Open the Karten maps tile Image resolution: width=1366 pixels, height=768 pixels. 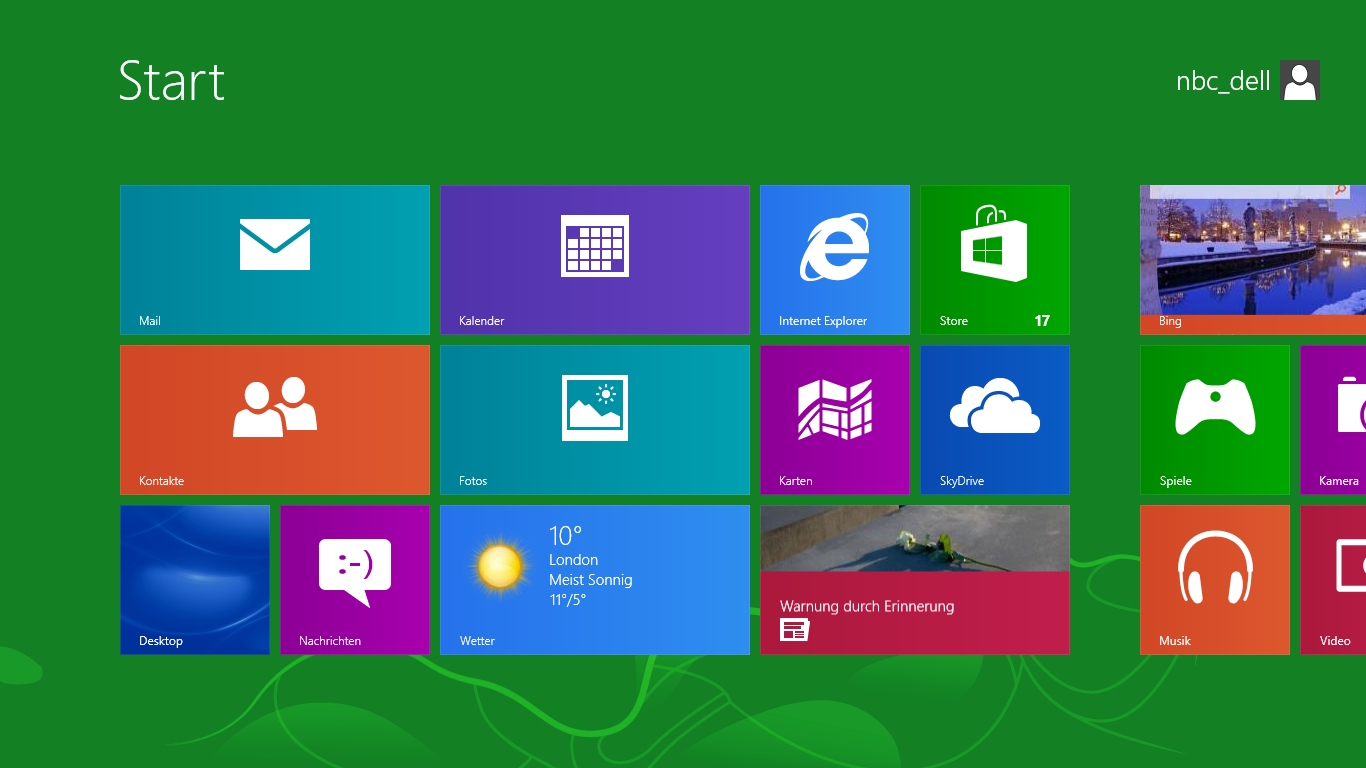pyautogui.click(x=835, y=420)
